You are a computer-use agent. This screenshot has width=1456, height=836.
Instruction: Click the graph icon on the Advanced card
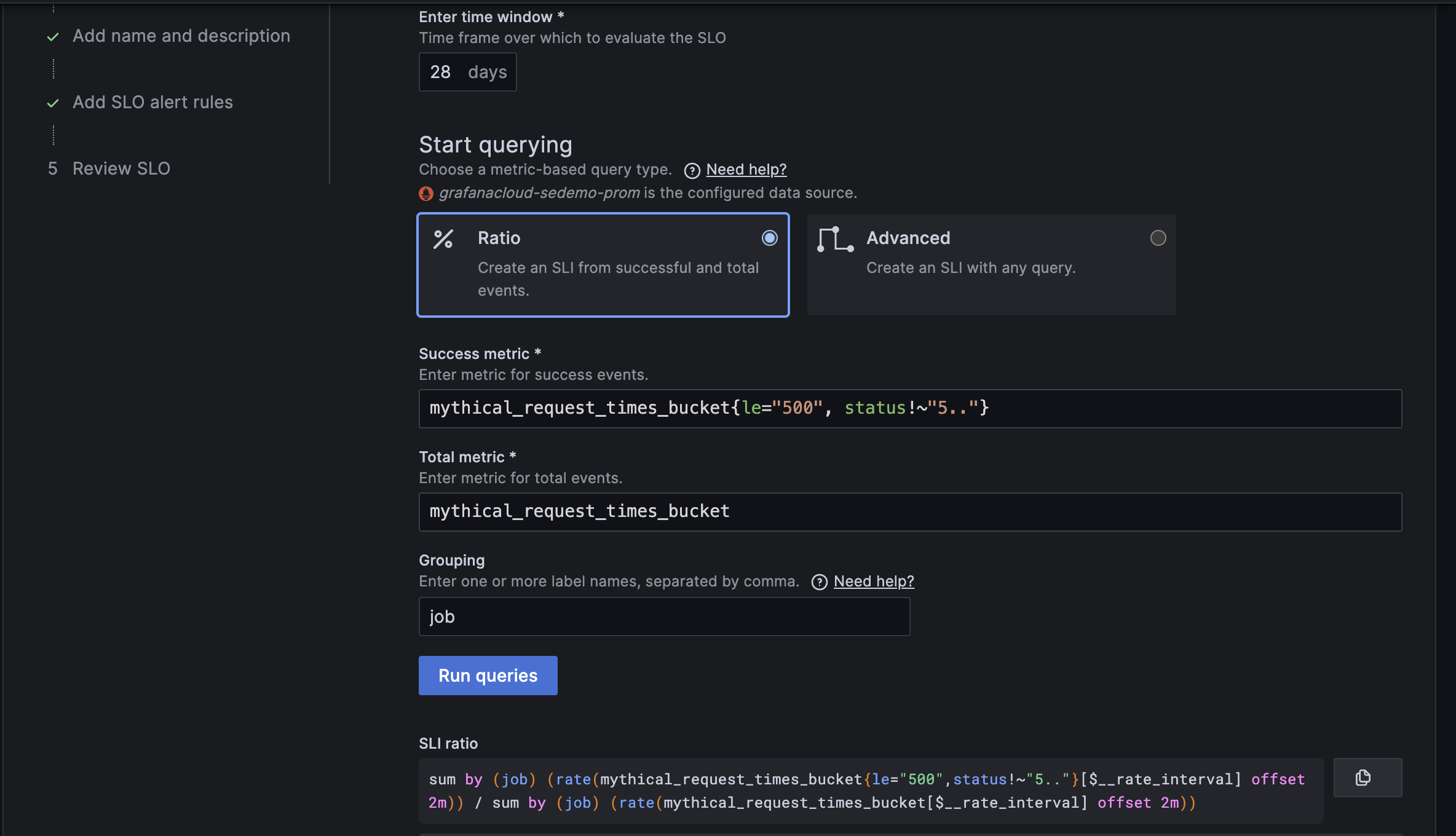(x=835, y=240)
